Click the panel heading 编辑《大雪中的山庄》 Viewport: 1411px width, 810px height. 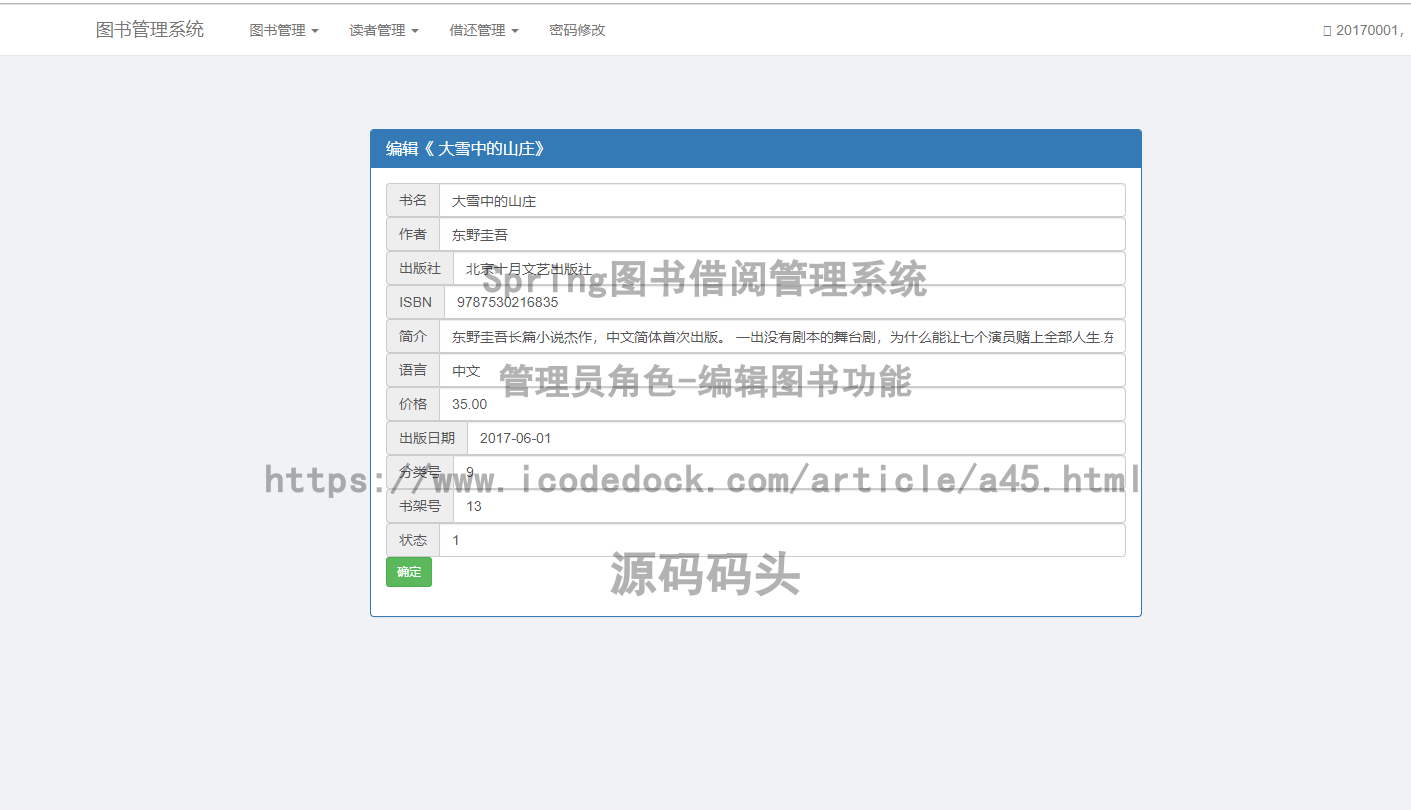tap(755, 149)
